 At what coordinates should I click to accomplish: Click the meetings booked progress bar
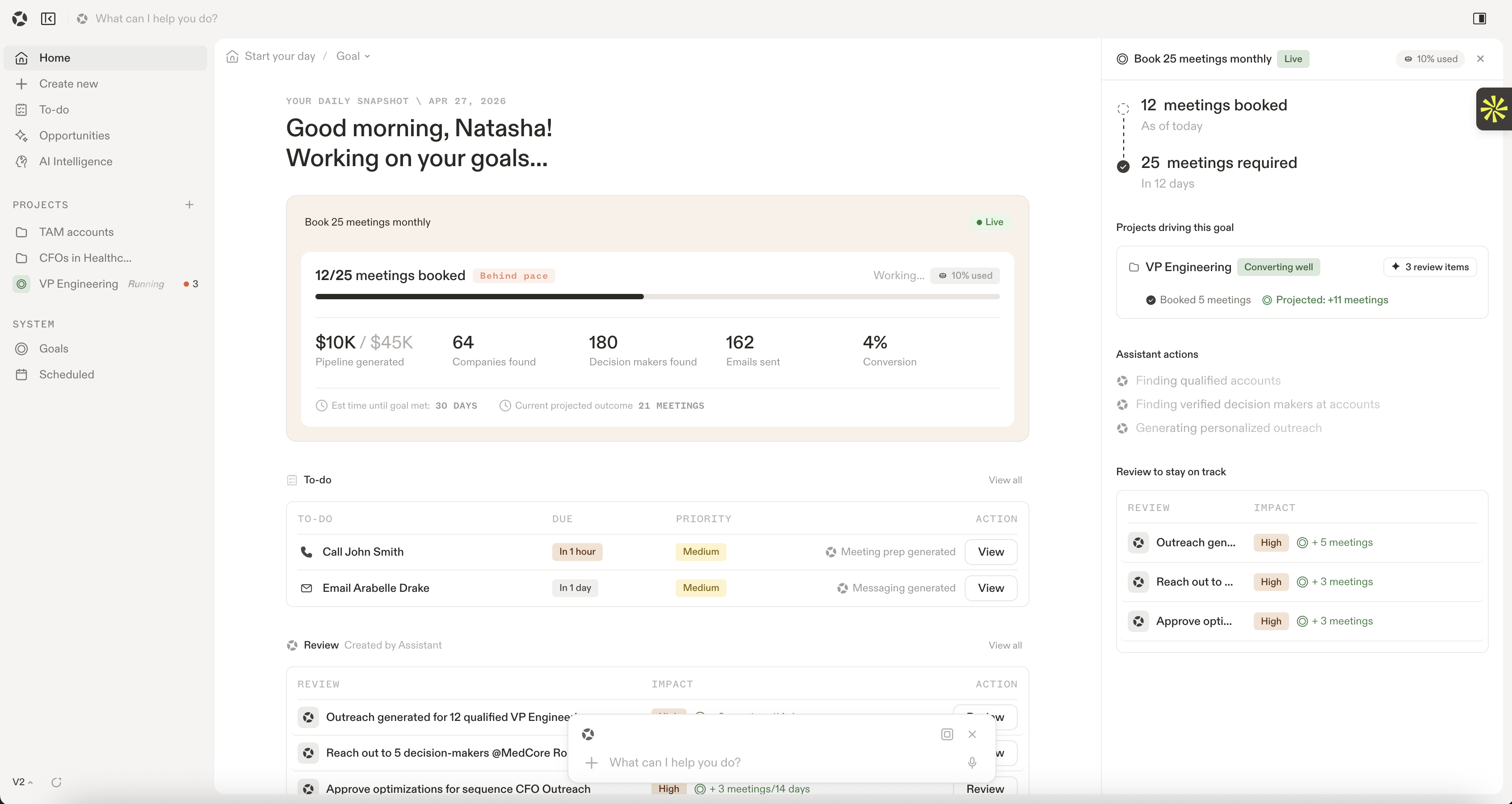(657, 297)
